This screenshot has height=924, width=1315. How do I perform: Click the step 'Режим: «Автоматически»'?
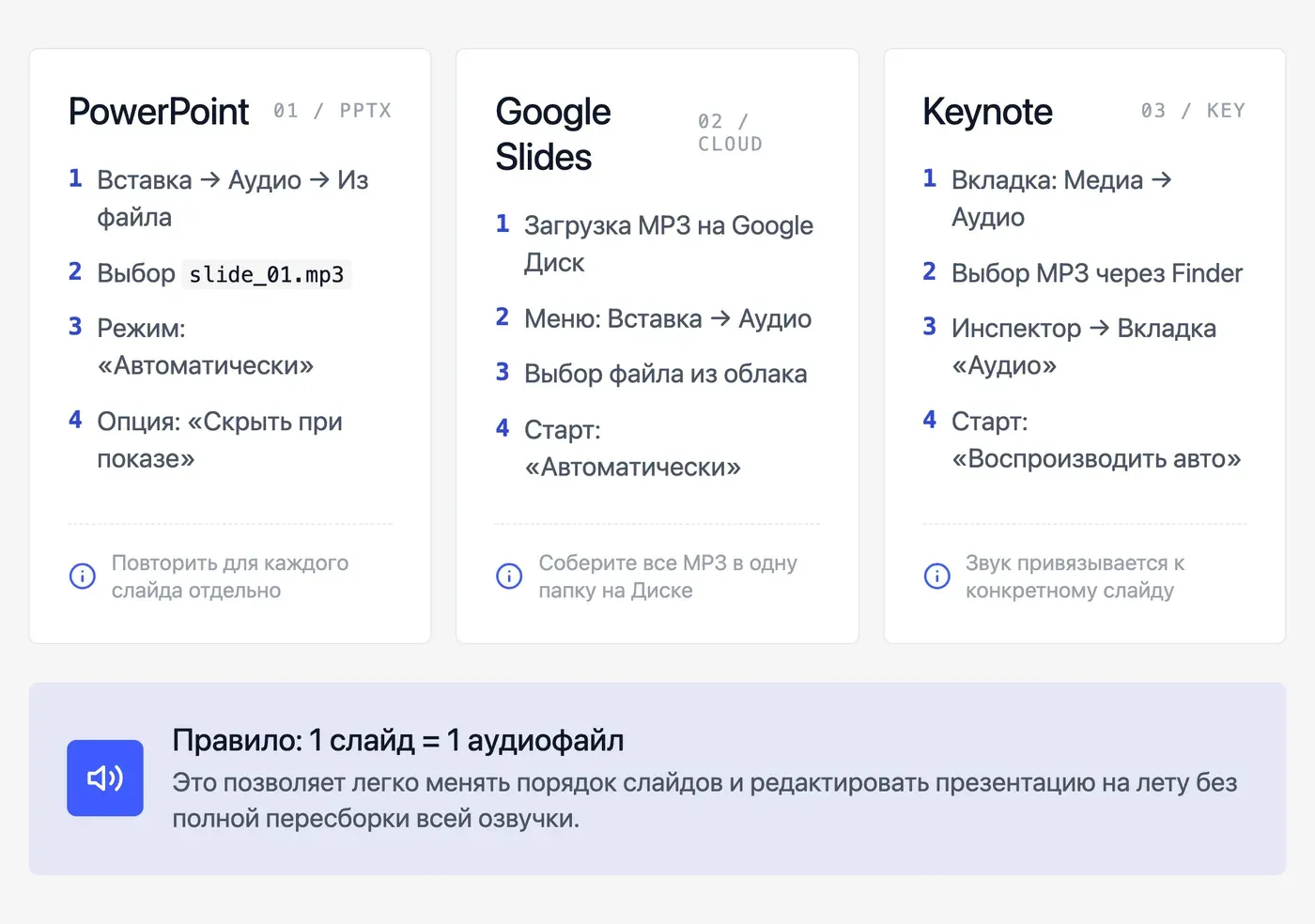(x=206, y=346)
